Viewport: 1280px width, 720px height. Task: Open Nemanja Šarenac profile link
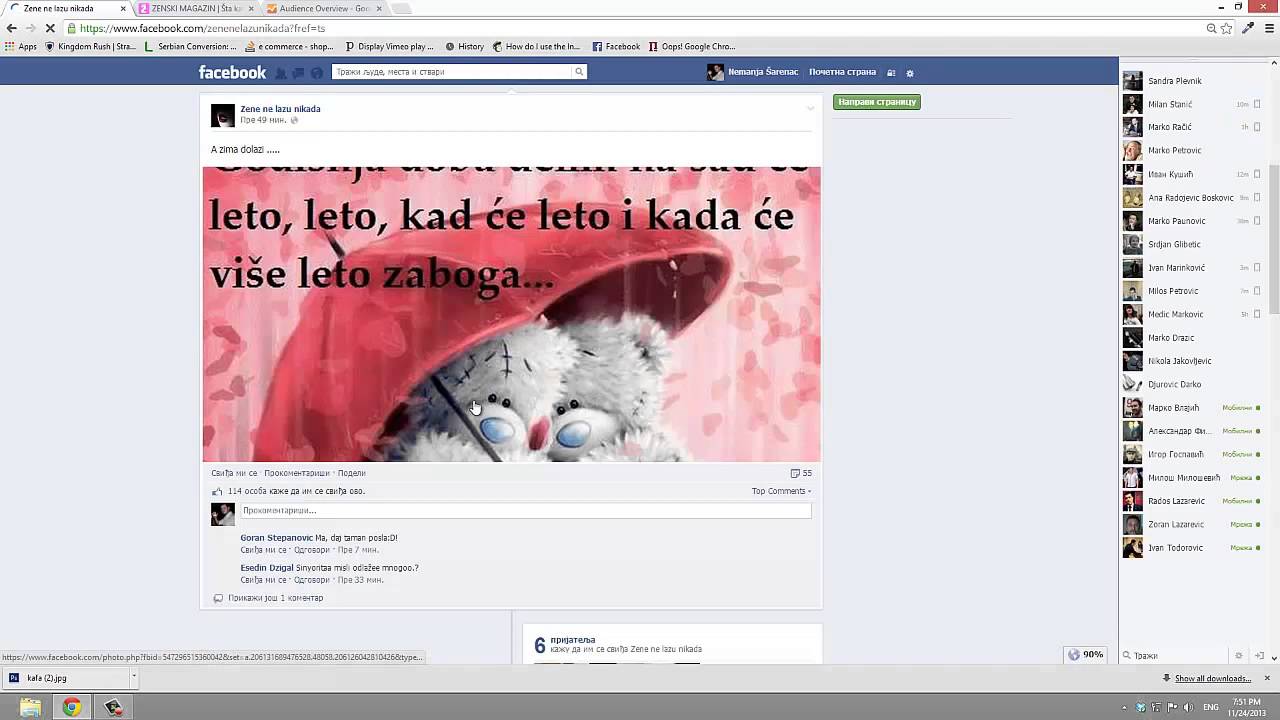pos(763,72)
